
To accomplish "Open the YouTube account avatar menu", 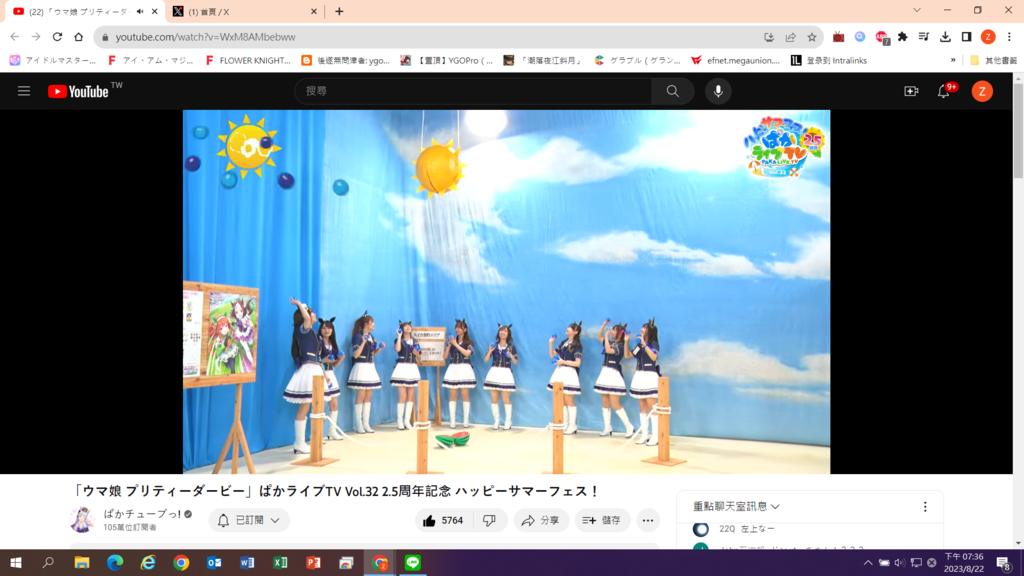I will tap(982, 91).
